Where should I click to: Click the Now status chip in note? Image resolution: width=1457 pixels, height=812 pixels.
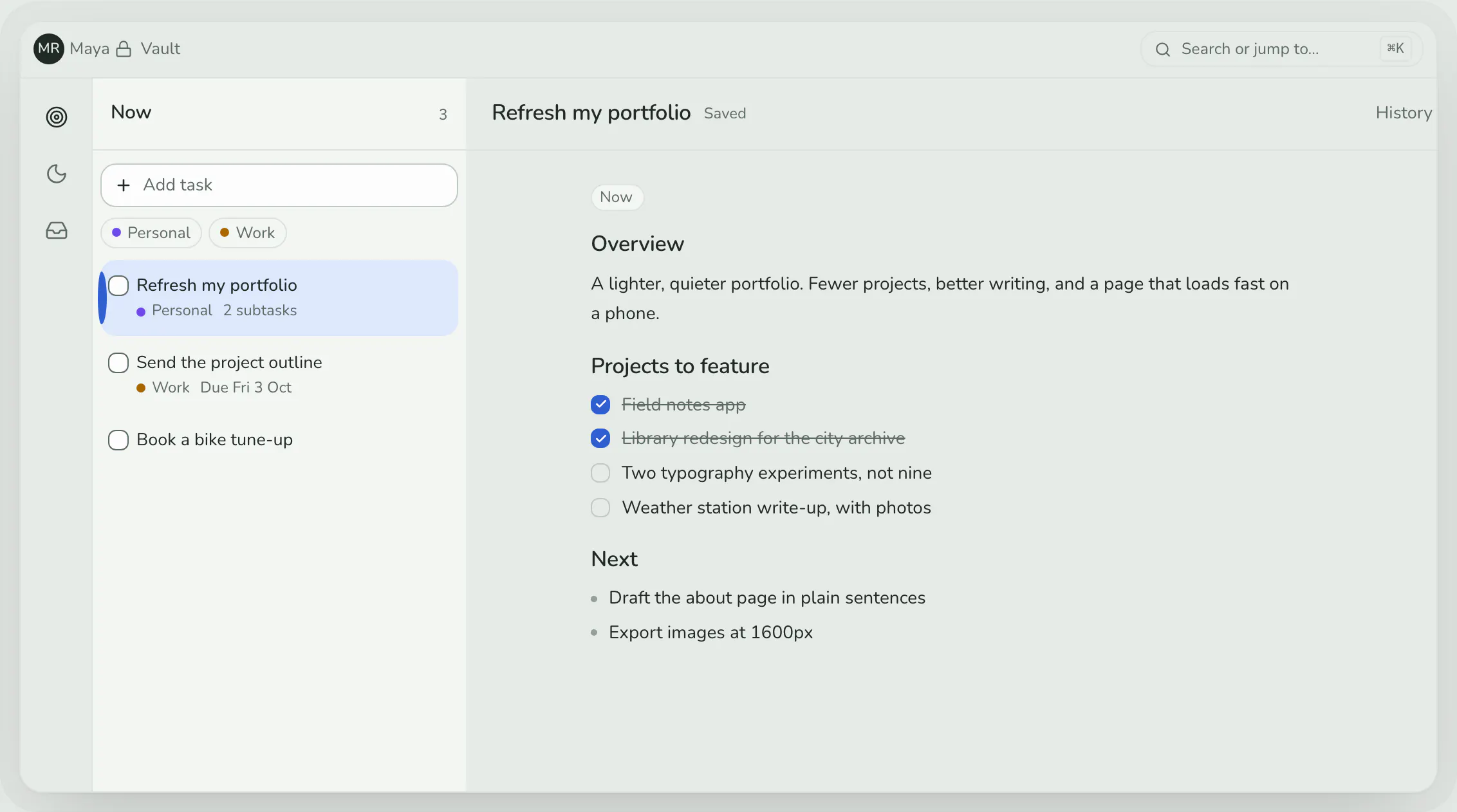tap(617, 197)
